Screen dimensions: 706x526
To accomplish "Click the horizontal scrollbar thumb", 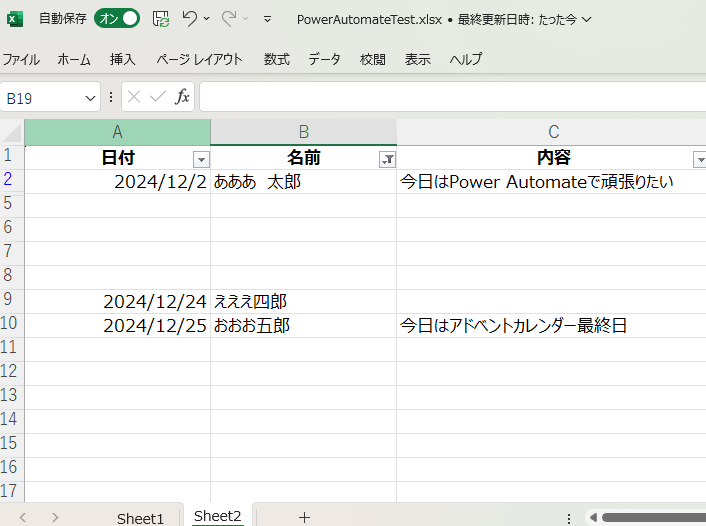I will coord(654,518).
